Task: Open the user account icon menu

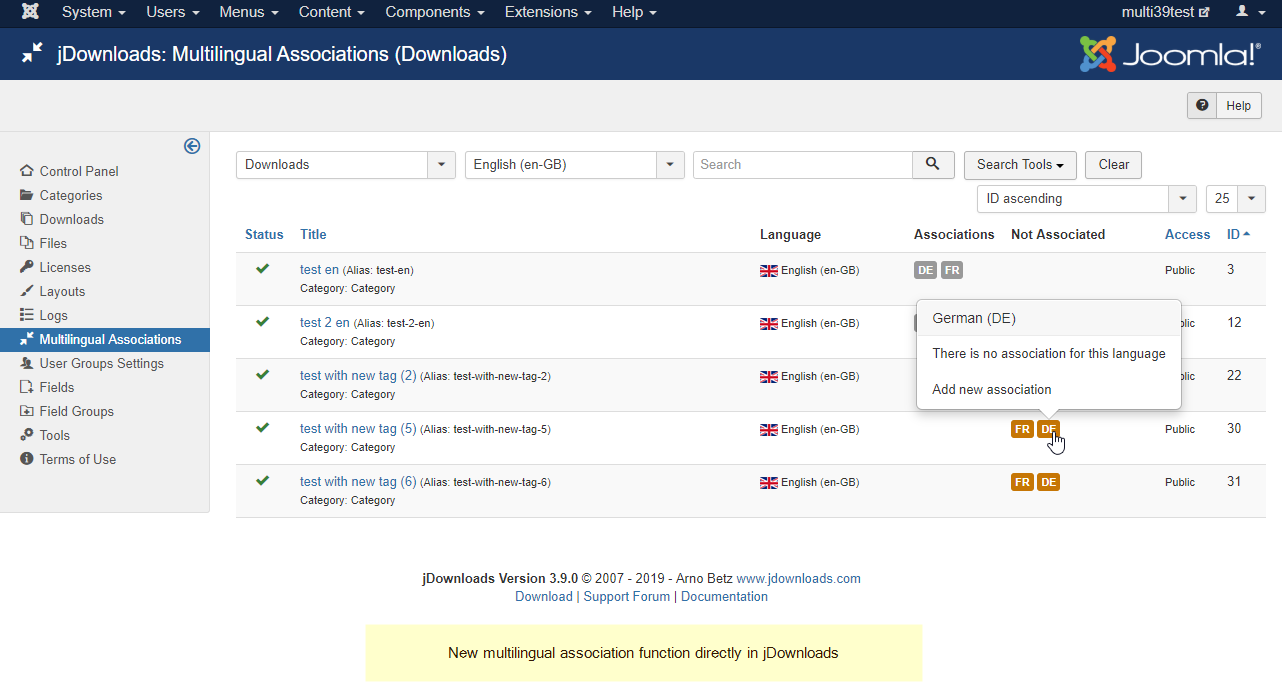Action: (x=1248, y=12)
